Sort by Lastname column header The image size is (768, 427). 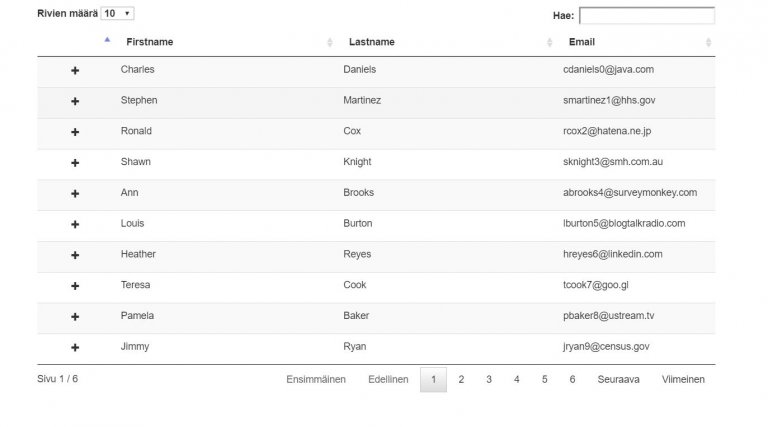click(x=372, y=42)
